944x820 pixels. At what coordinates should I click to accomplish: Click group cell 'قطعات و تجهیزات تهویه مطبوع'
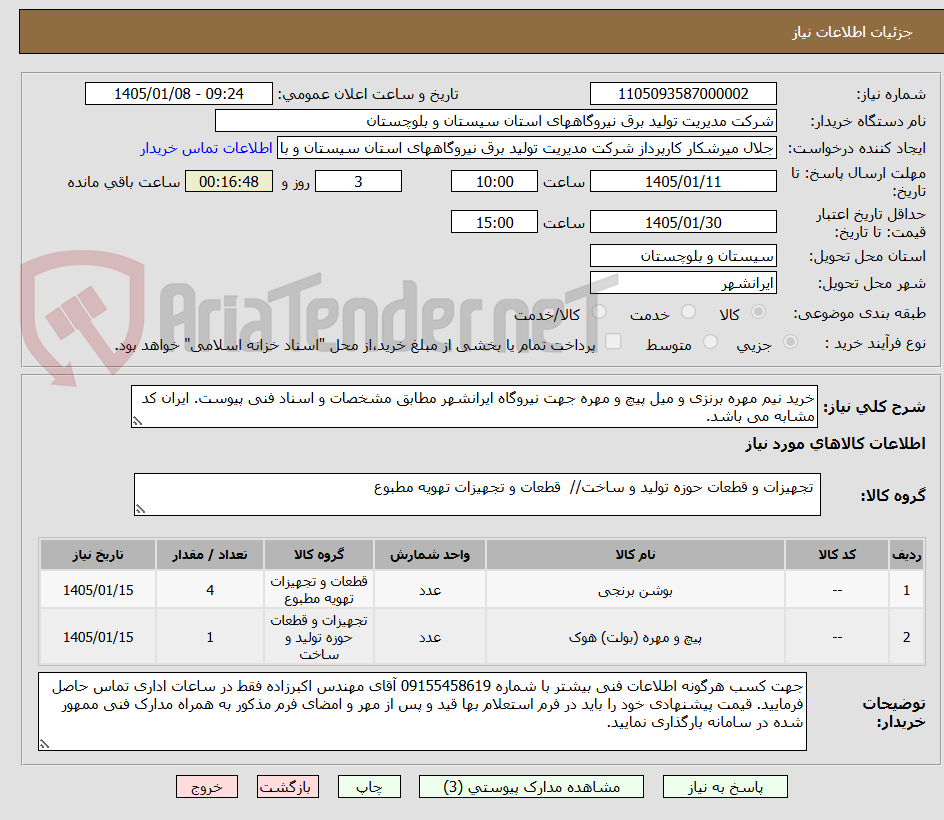[318, 590]
